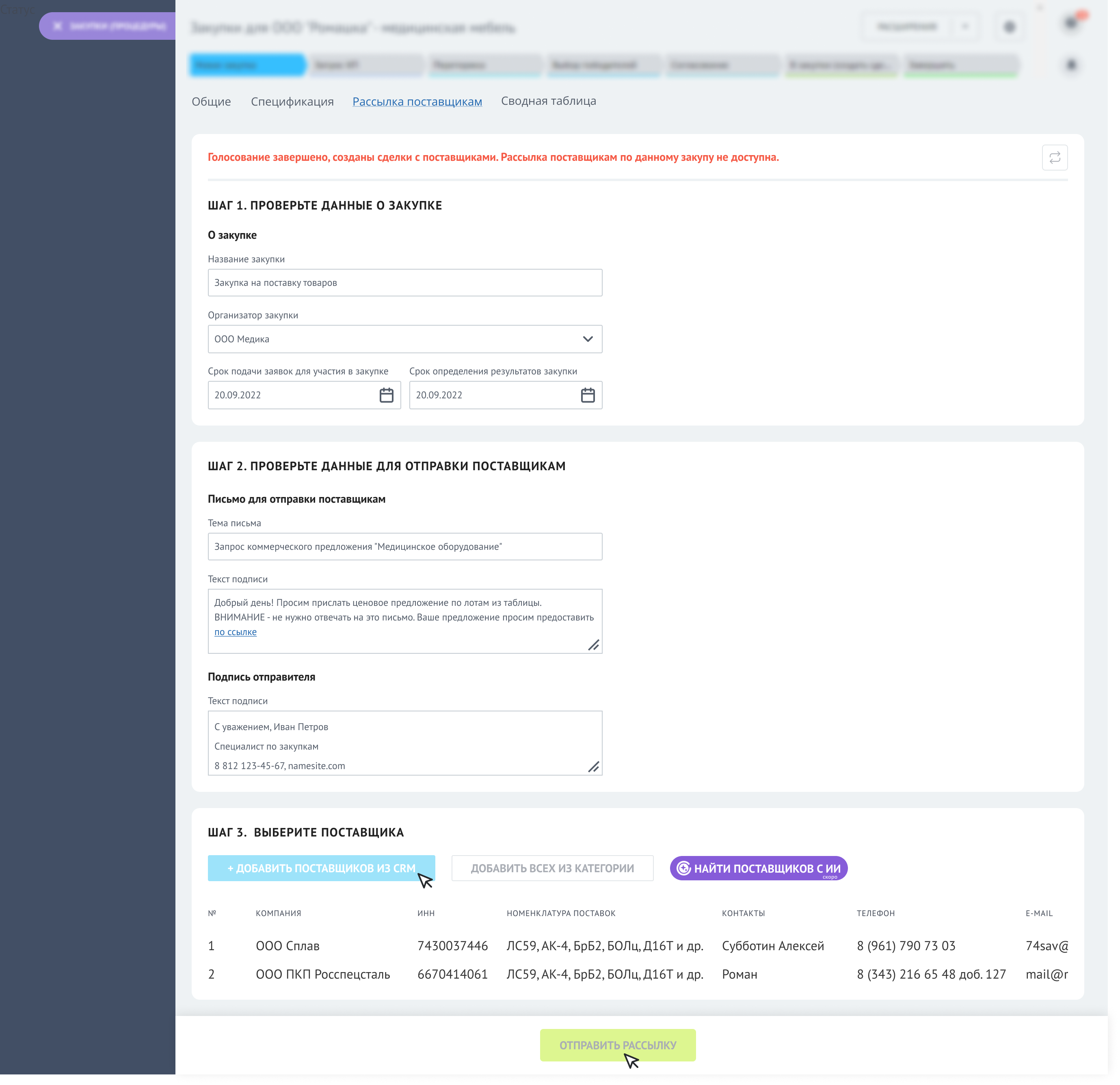Follow the 'по ссылке' link in letter text

click(236, 632)
